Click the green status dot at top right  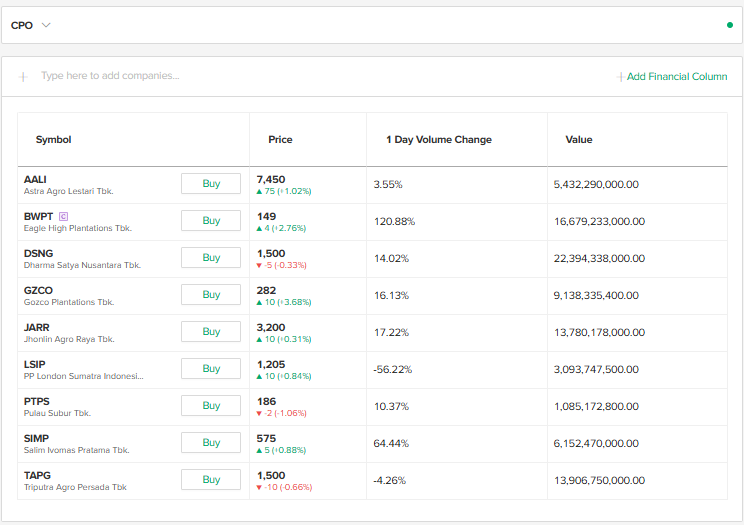coord(729,25)
